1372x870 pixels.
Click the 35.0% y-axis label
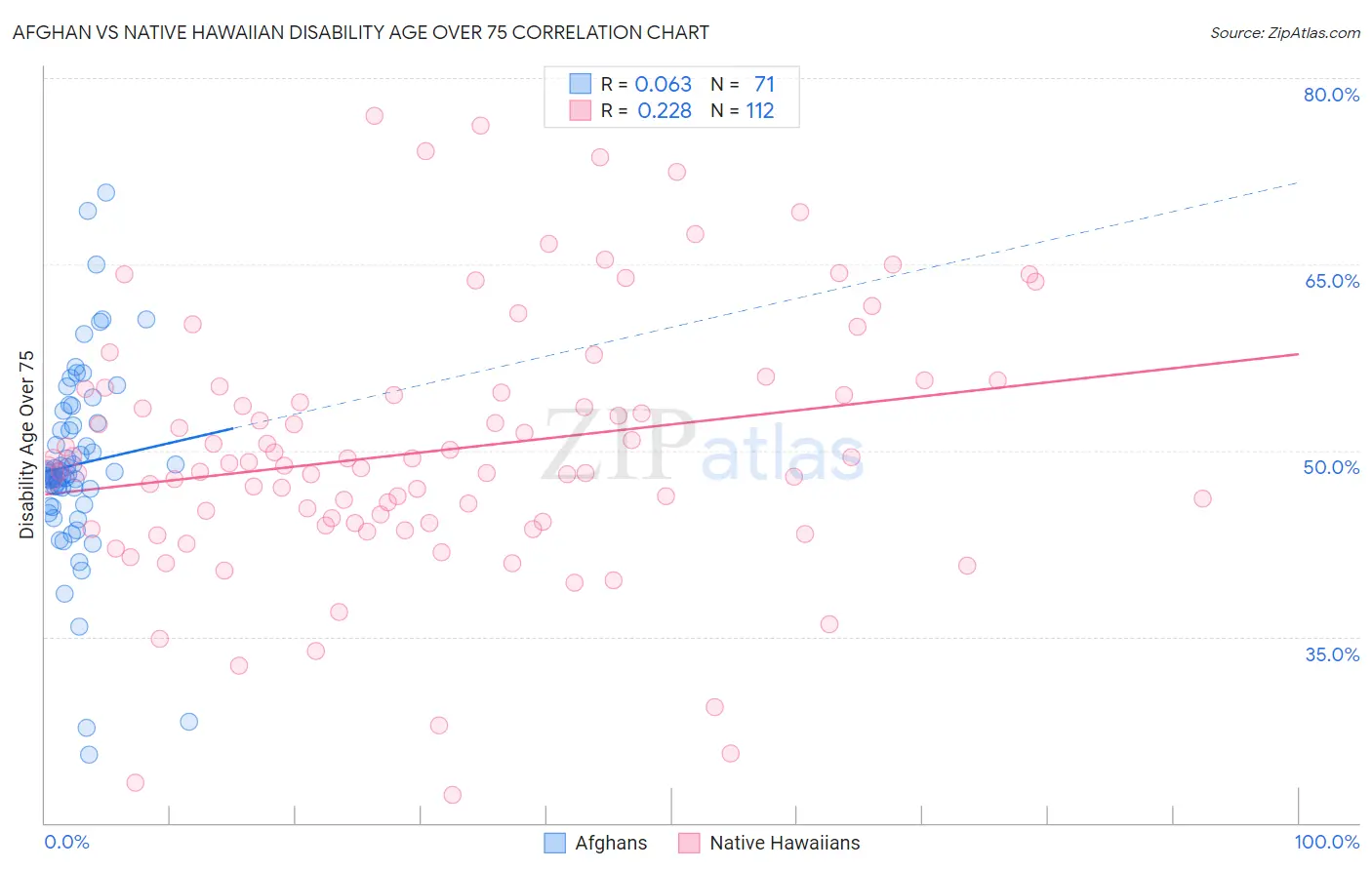click(x=1332, y=654)
